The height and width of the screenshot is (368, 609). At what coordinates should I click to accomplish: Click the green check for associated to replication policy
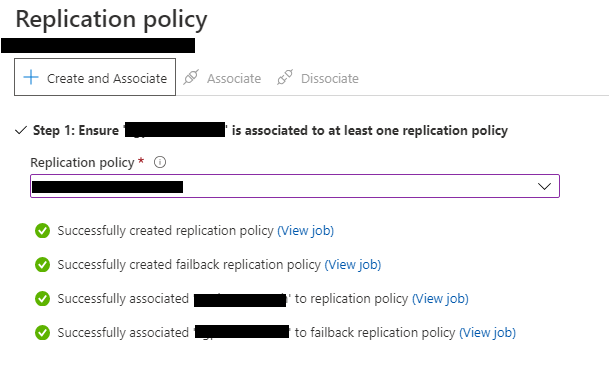42,299
